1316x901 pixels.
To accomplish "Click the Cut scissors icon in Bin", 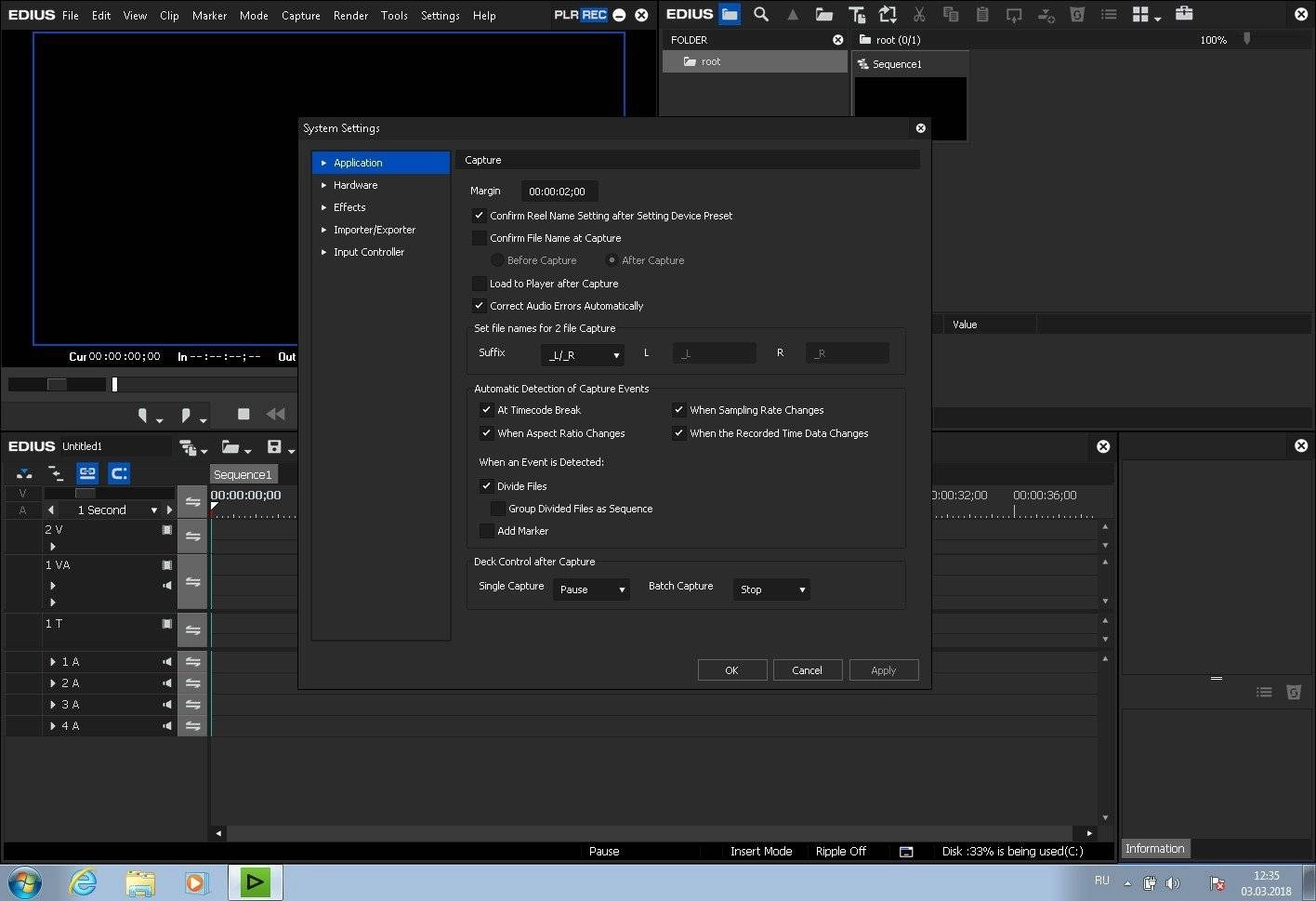I will click(919, 14).
